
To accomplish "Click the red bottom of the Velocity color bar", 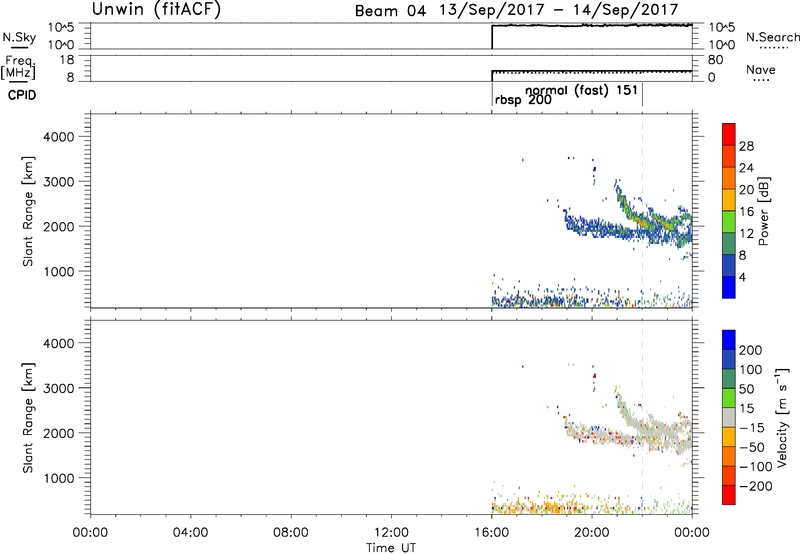I will pyautogui.click(x=729, y=495).
